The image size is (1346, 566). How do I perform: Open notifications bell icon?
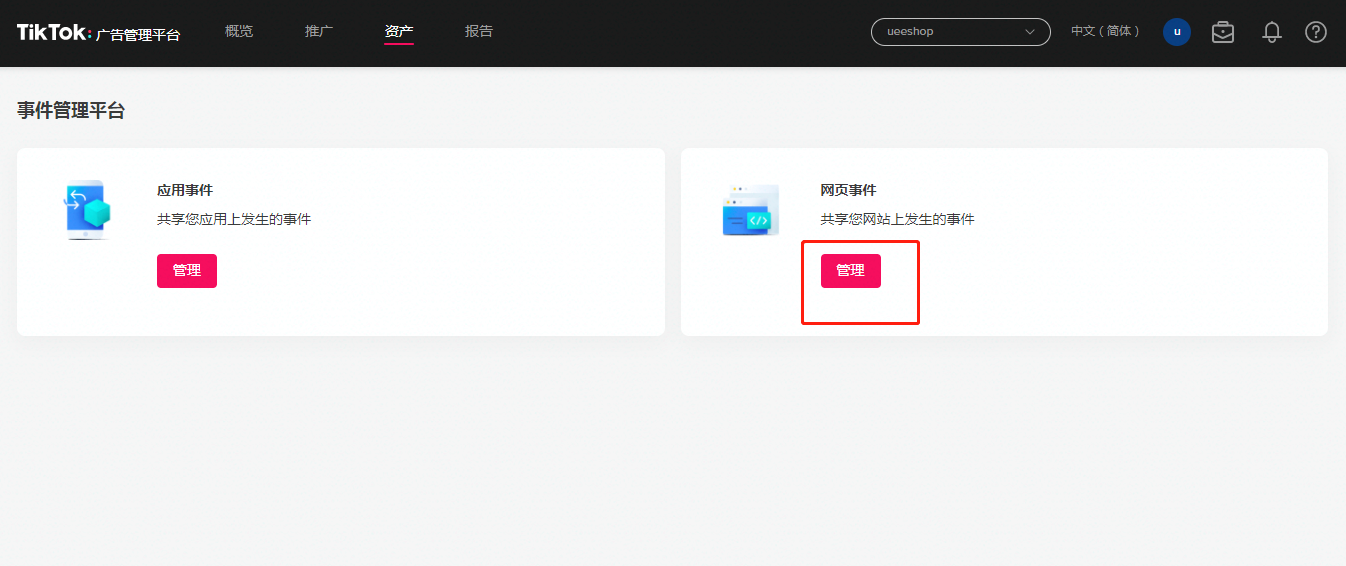[x=1272, y=32]
